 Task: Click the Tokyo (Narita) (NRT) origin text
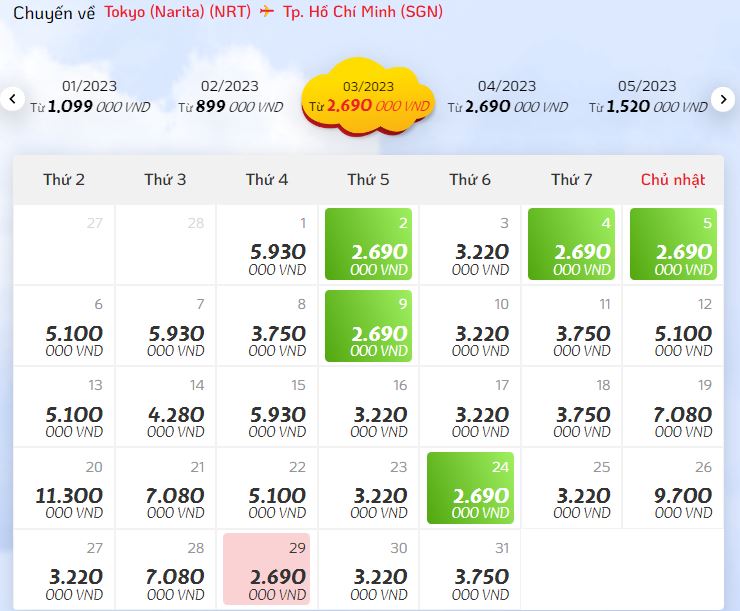(x=177, y=12)
